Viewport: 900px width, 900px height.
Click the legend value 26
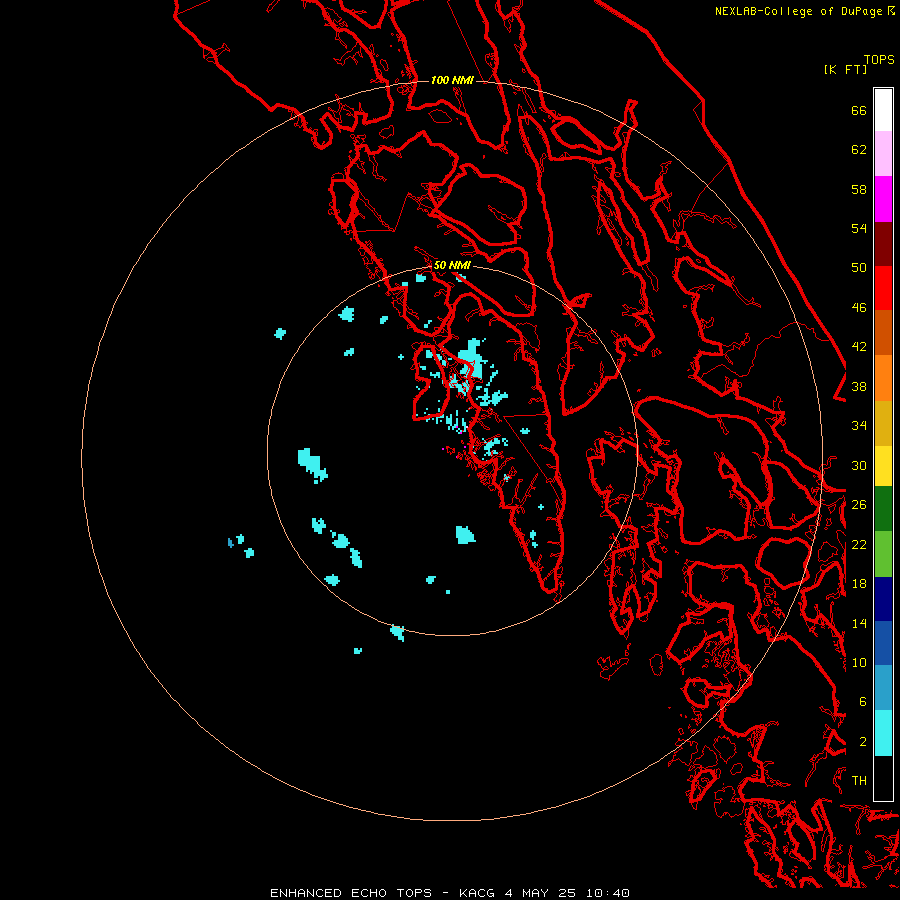859,505
